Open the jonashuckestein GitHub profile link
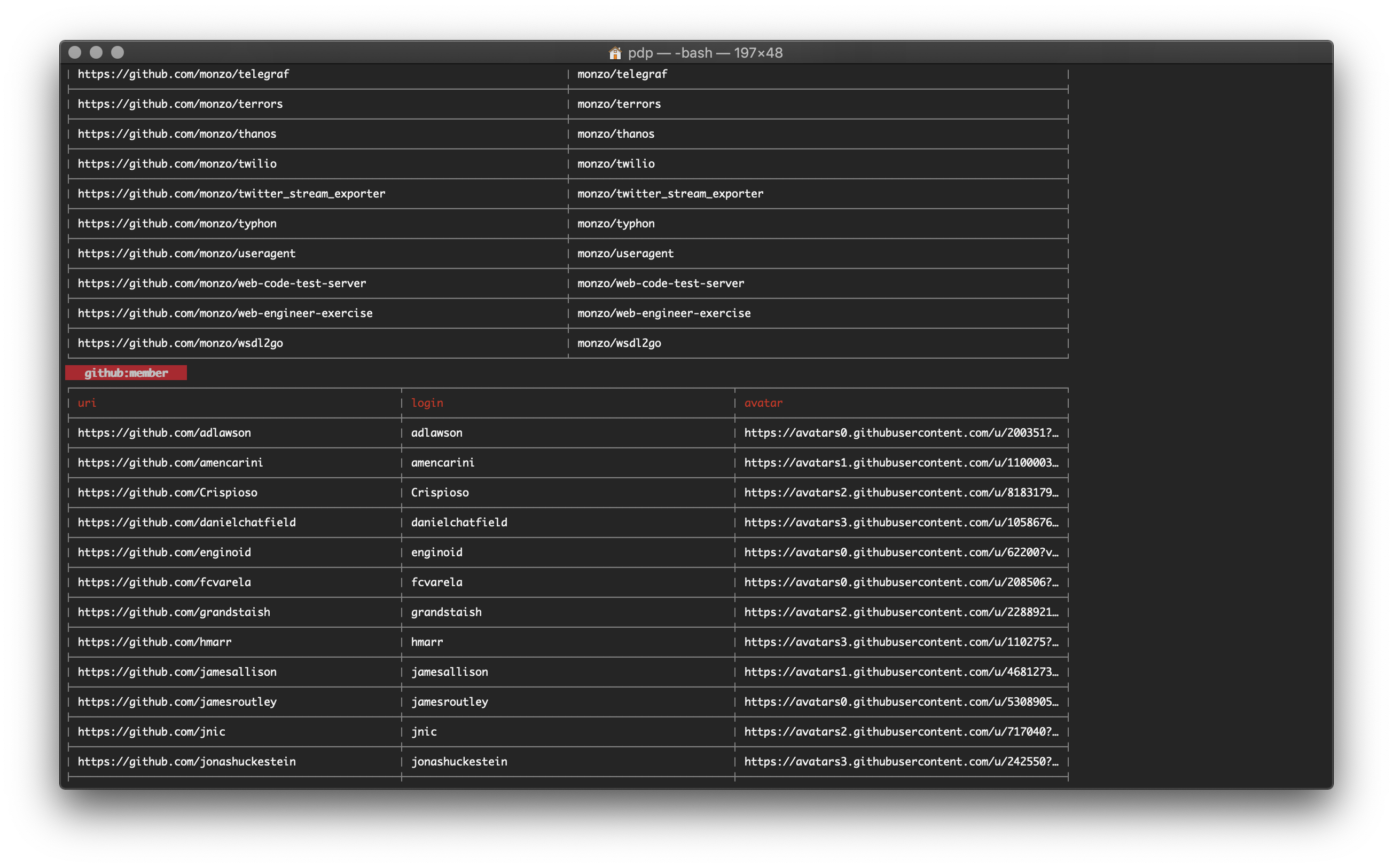Viewport: 1393px width, 868px height. [x=187, y=762]
